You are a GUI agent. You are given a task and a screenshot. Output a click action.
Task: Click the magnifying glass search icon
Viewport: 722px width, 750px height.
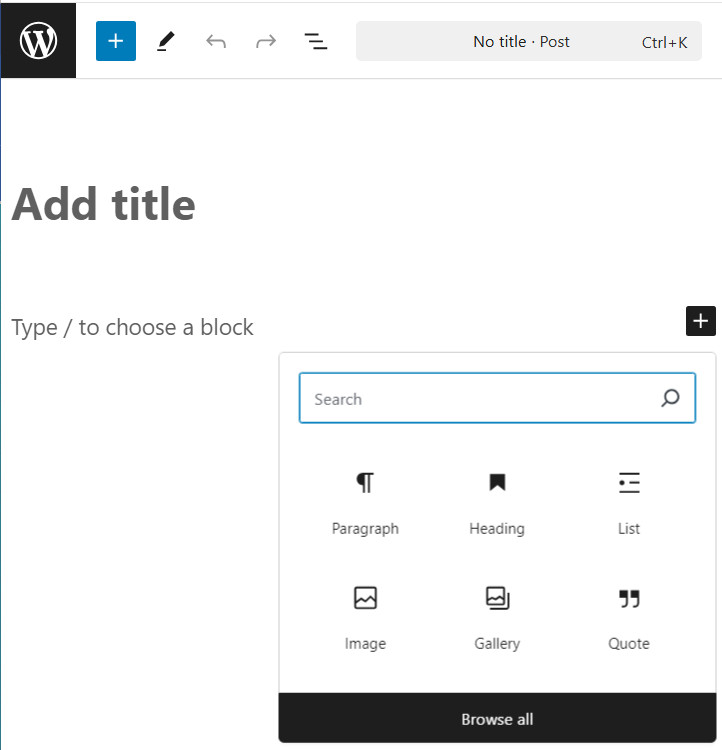click(x=670, y=398)
